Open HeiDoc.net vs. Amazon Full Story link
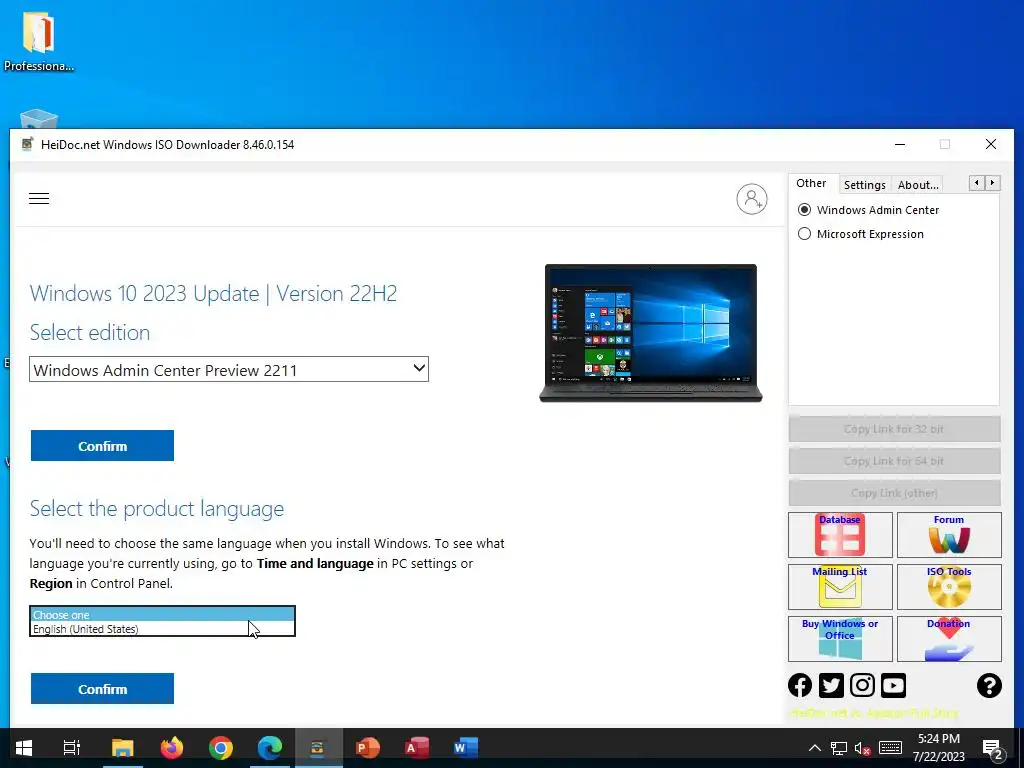Image resolution: width=1024 pixels, height=768 pixels. 874,713
